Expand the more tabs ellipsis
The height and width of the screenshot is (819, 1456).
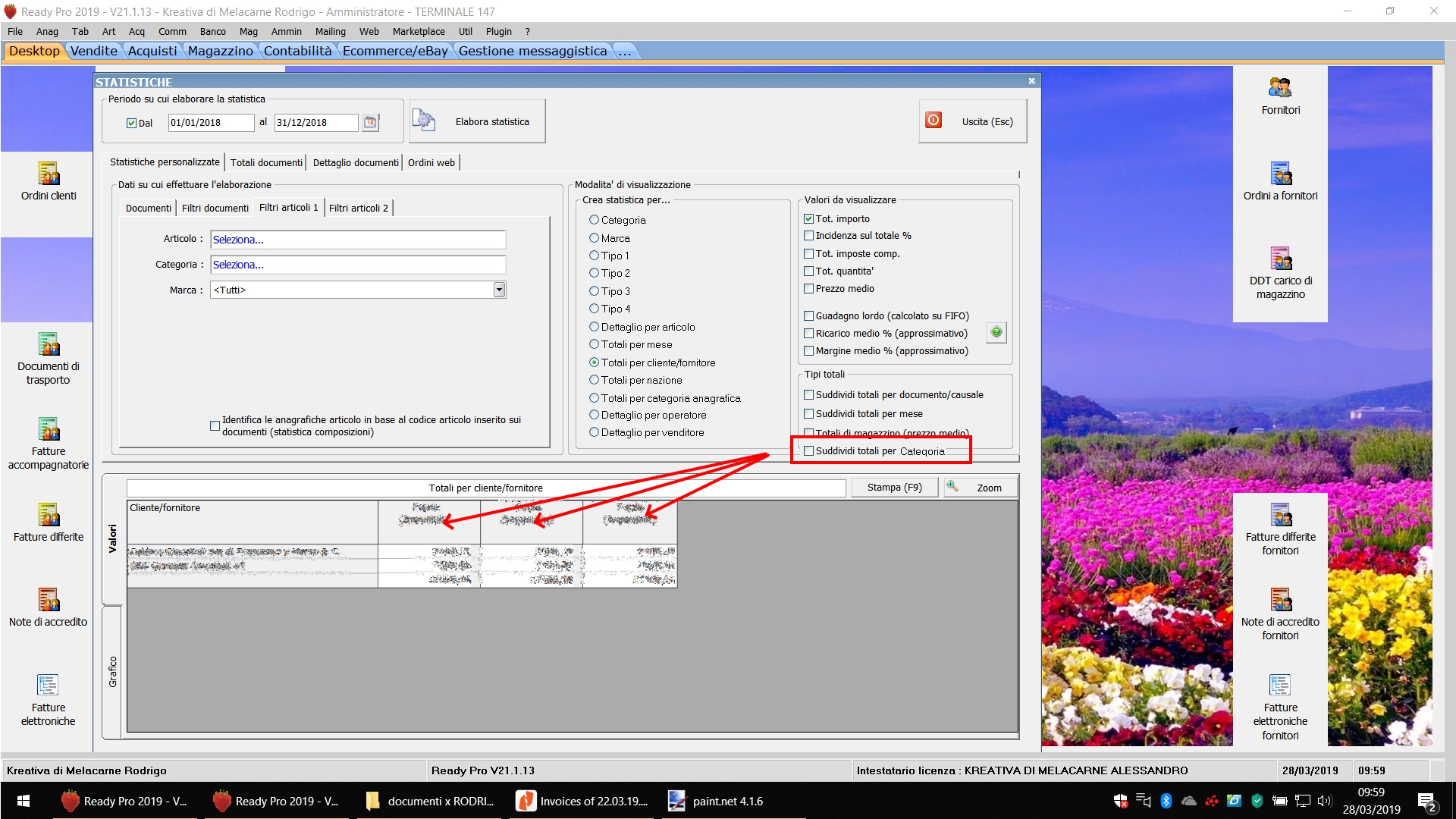625,51
